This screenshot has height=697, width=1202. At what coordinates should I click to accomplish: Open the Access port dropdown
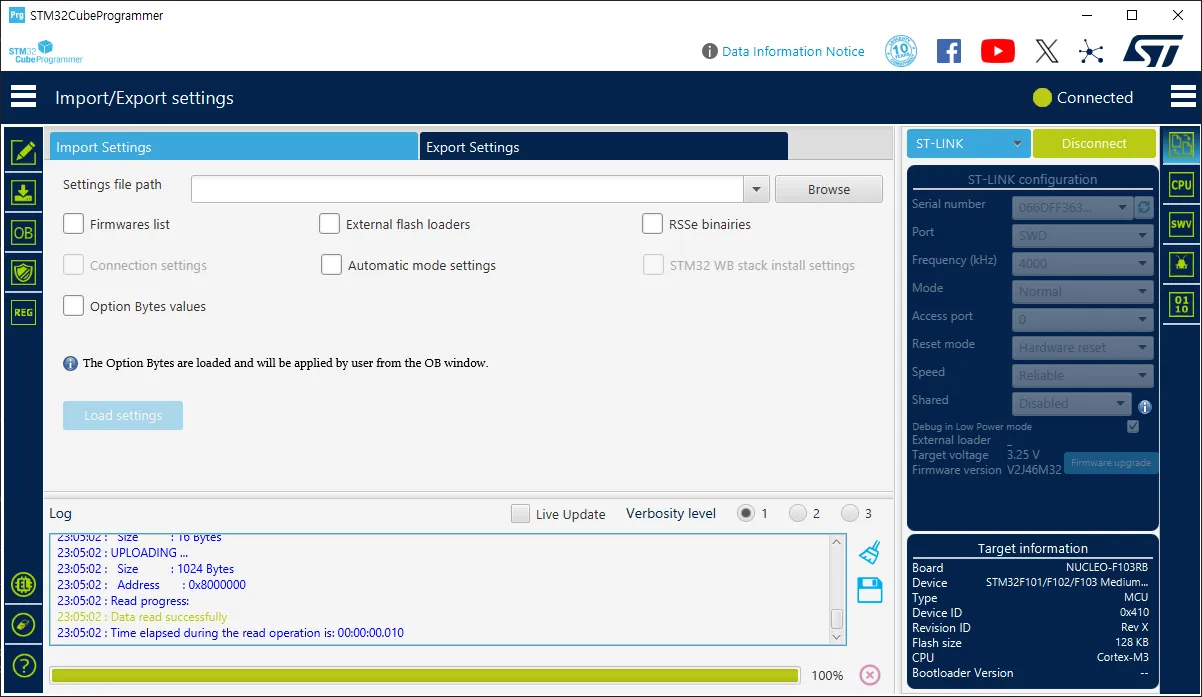coord(1083,320)
